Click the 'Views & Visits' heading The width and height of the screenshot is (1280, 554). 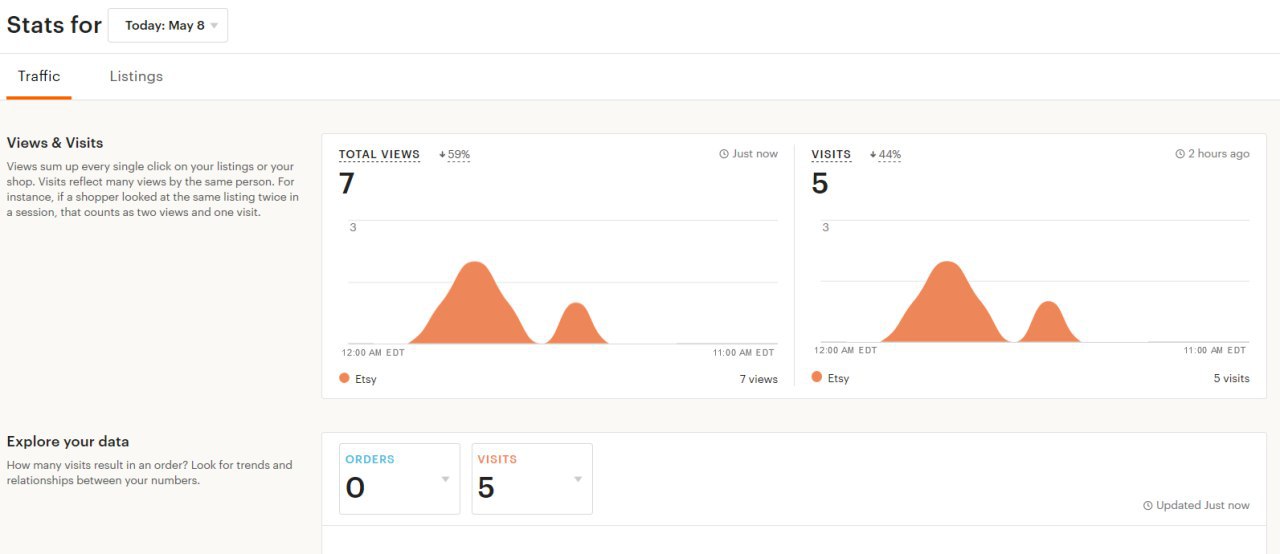click(55, 143)
